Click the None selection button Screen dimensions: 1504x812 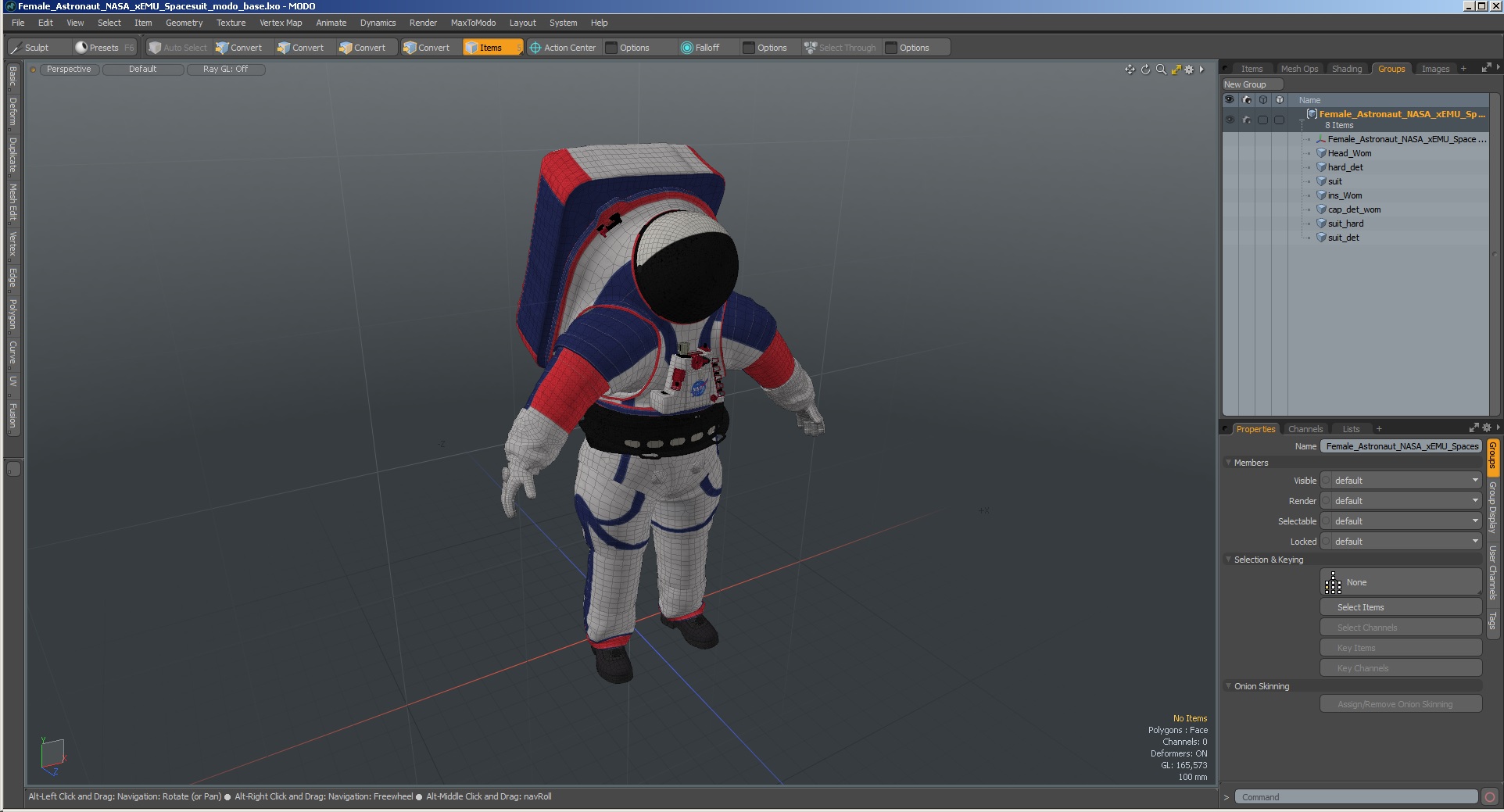1401,582
